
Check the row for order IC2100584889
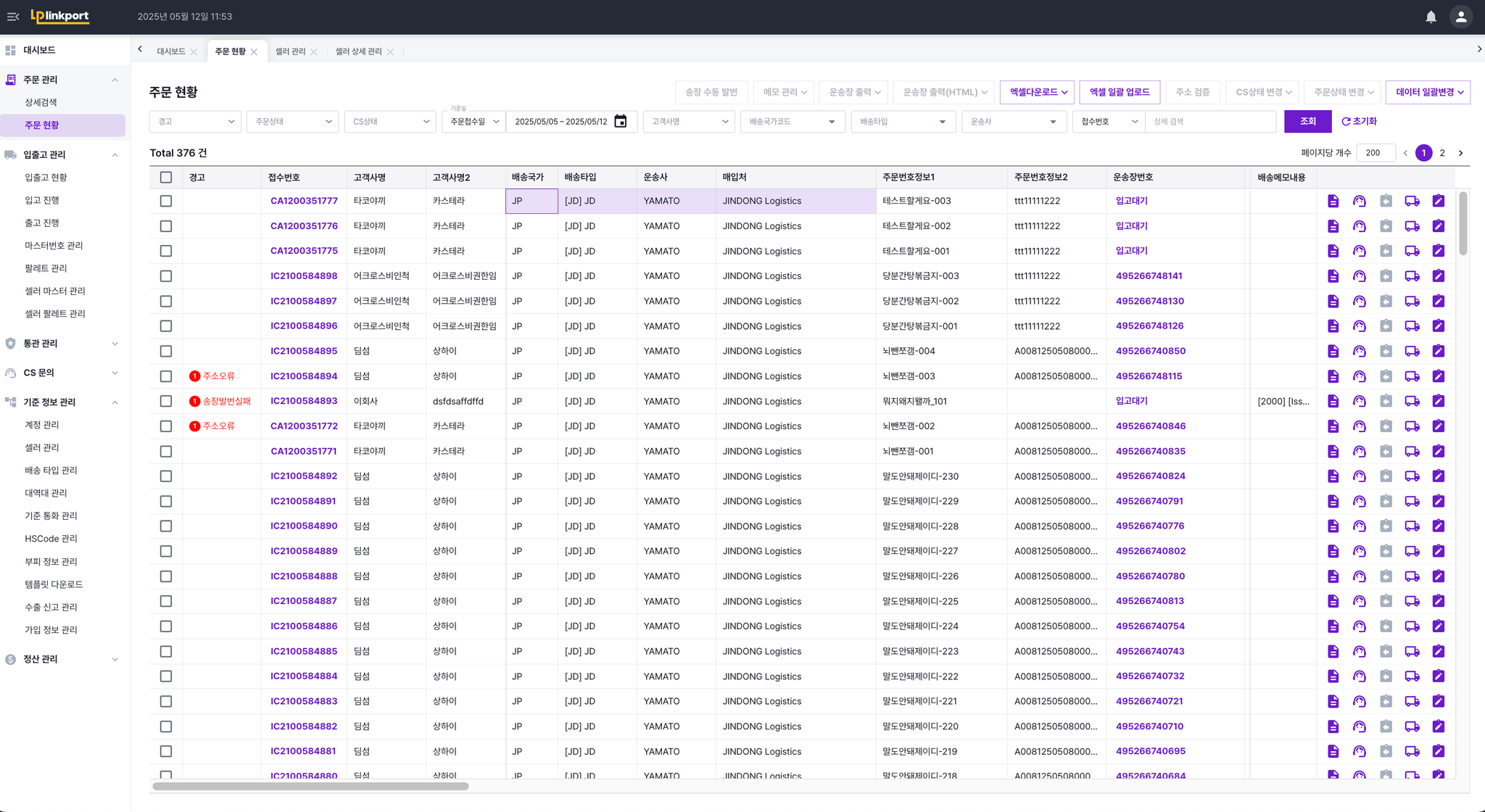pyautogui.click(x=166, y=551)
